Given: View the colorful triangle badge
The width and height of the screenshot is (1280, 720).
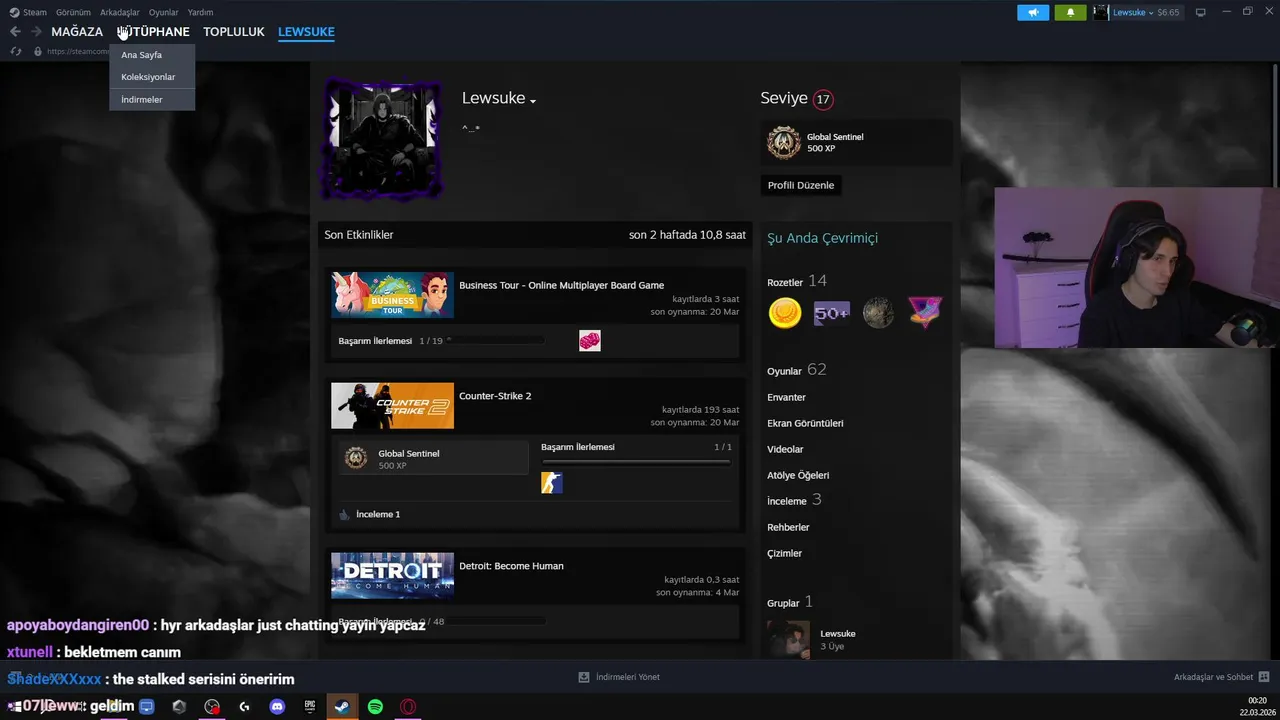Looking at the screenshot, I should coord(925,313).
